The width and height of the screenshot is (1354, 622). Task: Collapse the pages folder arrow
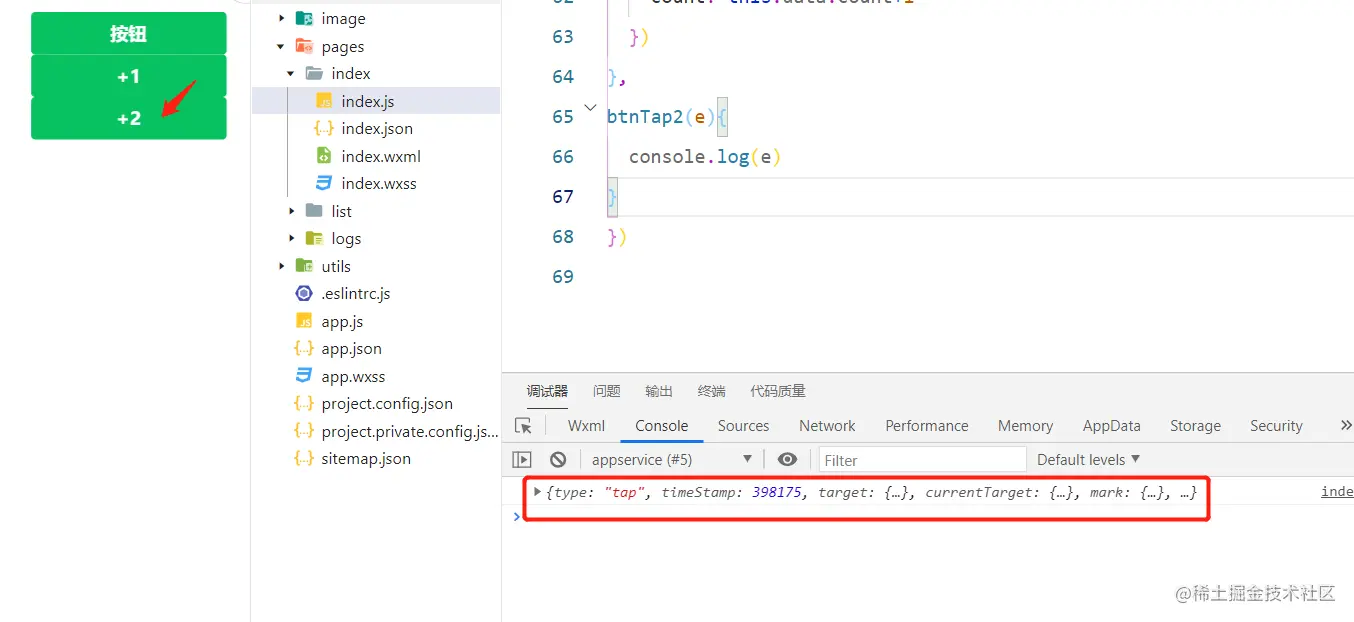281,46
